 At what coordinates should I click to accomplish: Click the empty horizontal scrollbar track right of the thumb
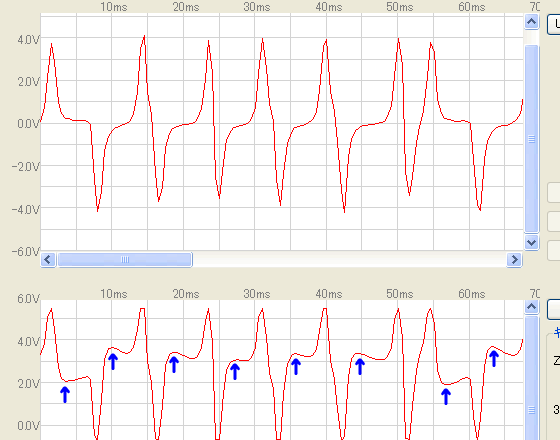coord(349,260)
